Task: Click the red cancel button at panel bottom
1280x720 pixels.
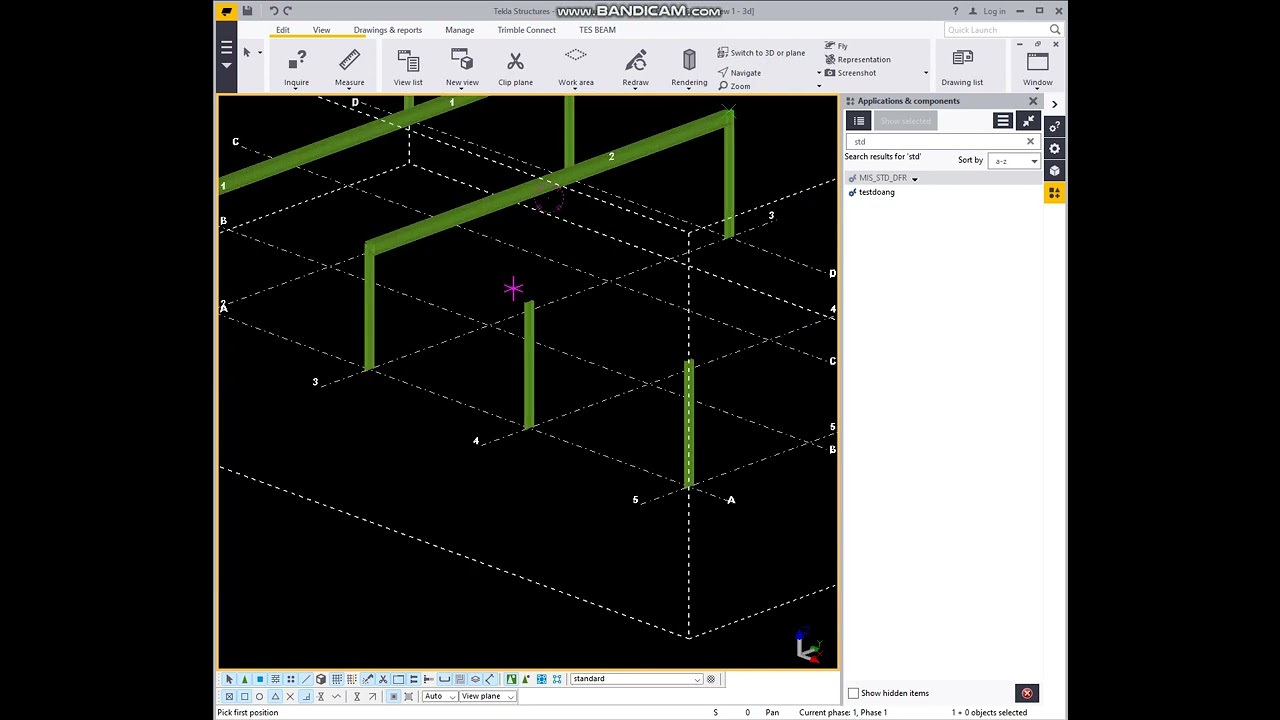Action: point(1026,693)
